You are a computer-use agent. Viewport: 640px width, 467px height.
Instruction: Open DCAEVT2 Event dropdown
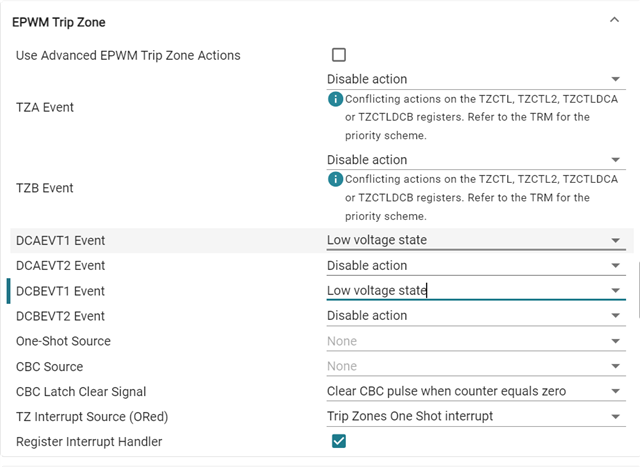(475, 265)
